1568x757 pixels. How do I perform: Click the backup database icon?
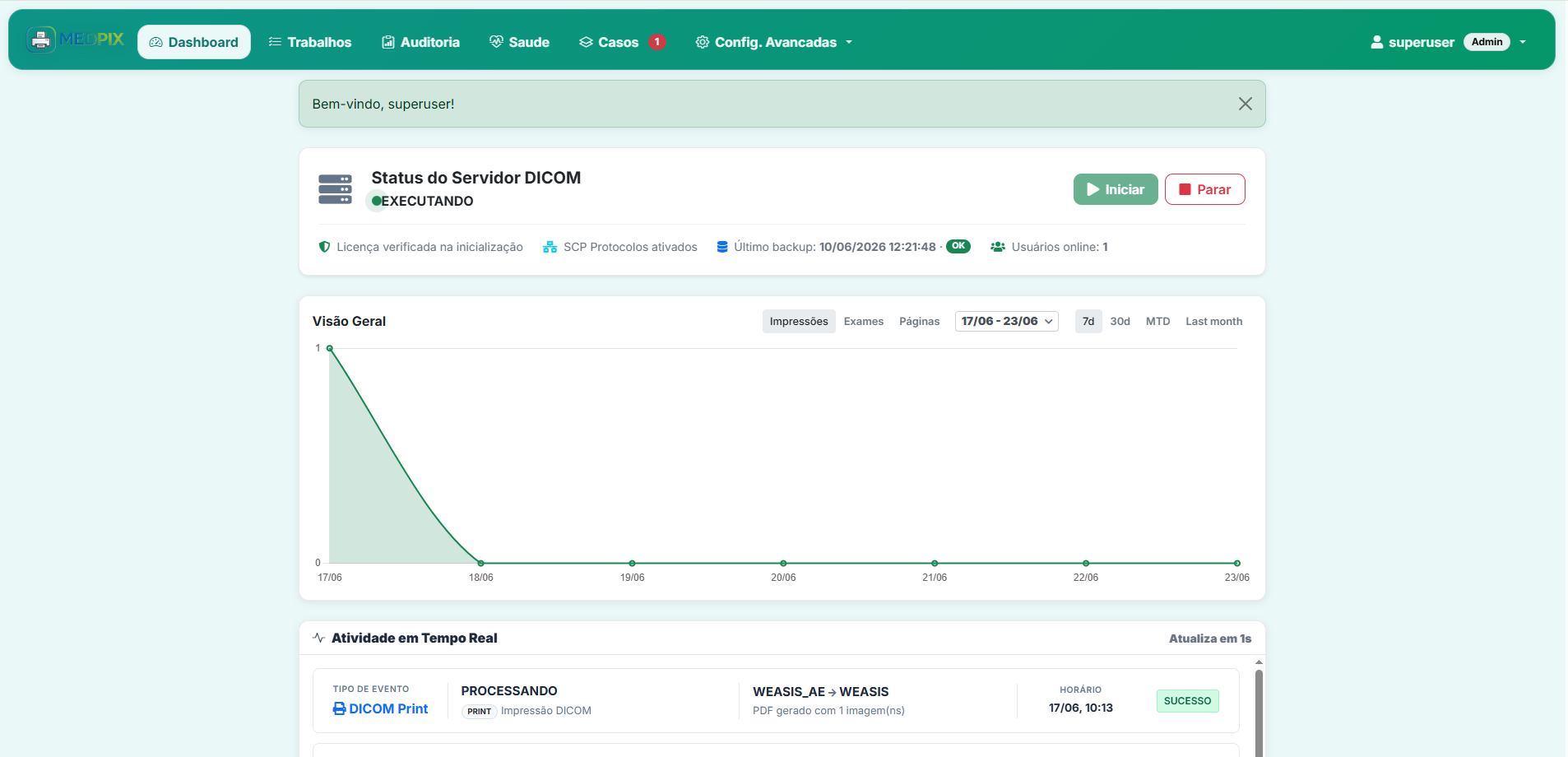click(722, 247)
